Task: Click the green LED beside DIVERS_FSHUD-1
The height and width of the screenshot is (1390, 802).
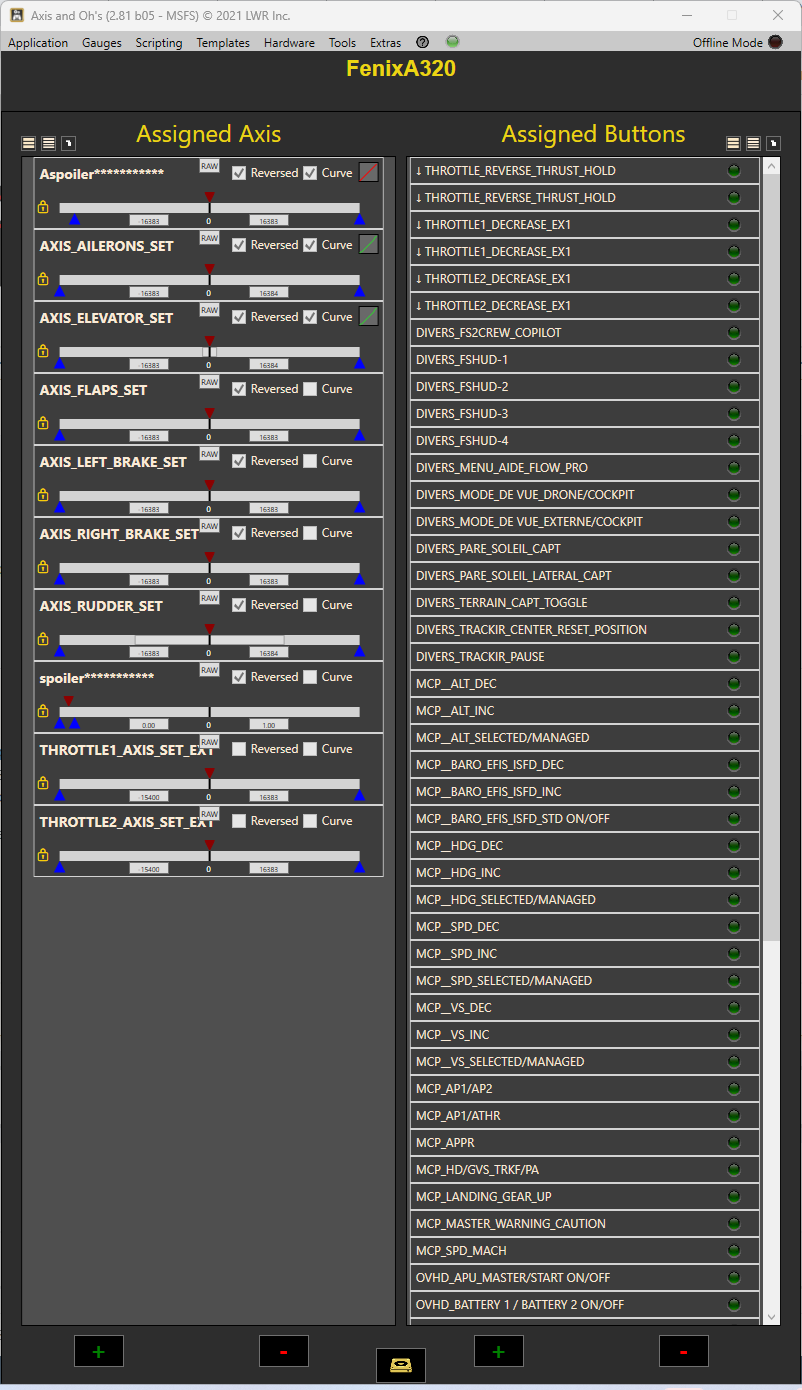Action: coord(734,359)
